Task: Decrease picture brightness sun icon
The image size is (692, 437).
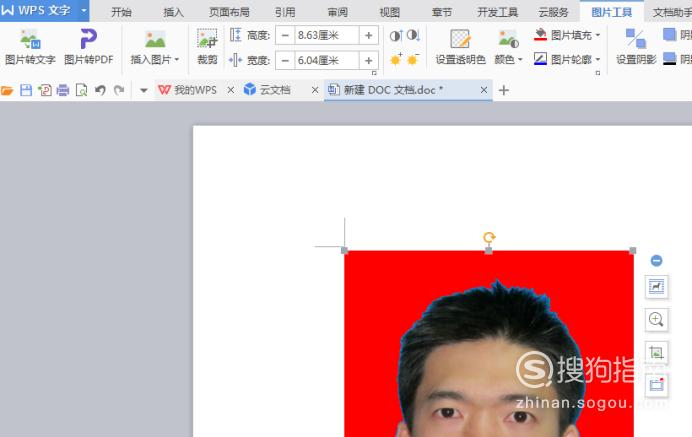Action: [413, 59]
